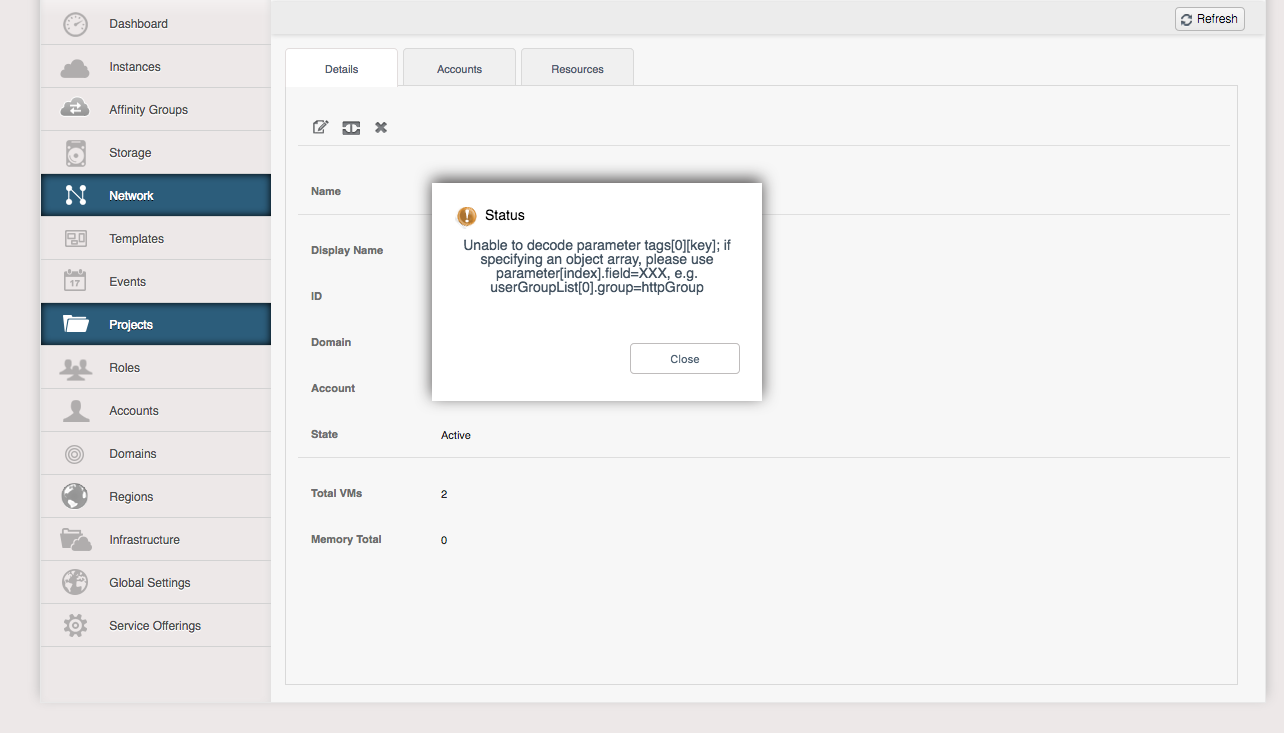
Task: Go to Infrastructure section
Action: 156,539
